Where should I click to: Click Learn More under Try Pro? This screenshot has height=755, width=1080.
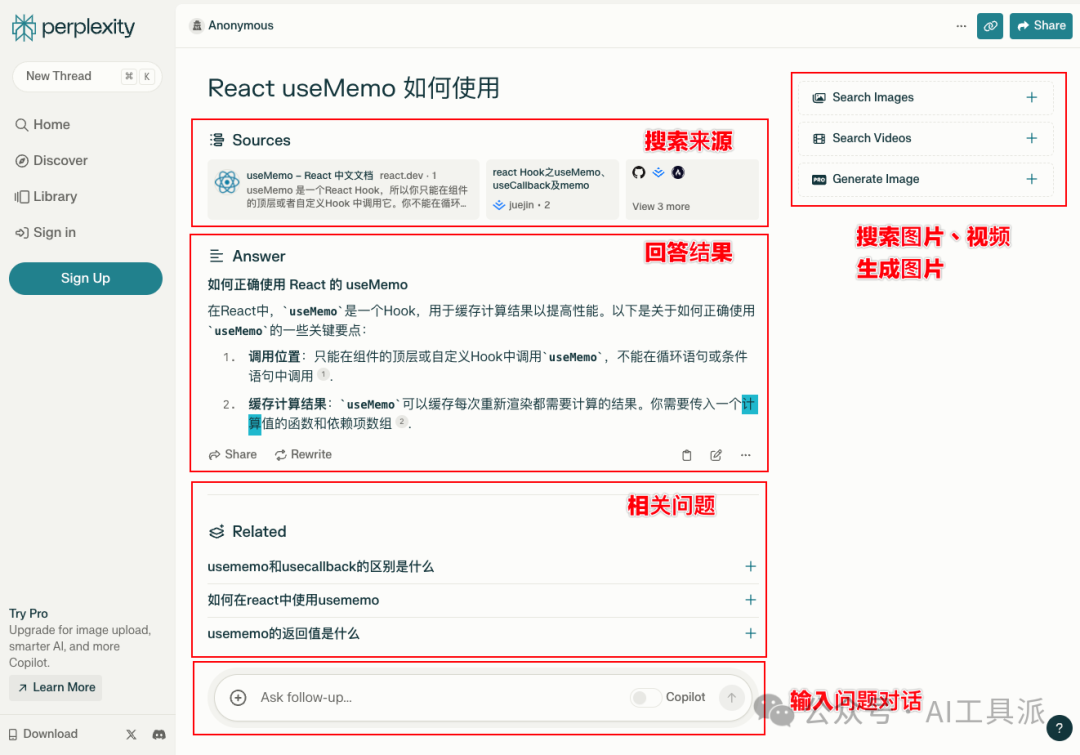coord(56,687)
